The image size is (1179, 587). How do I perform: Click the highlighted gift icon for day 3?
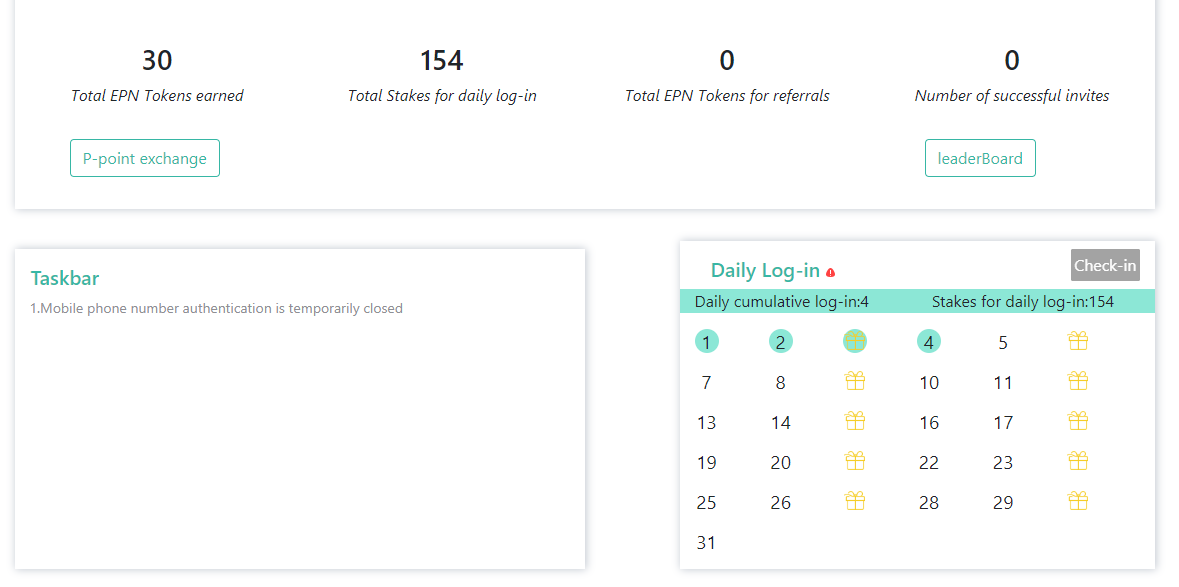(x=855, y=341)
